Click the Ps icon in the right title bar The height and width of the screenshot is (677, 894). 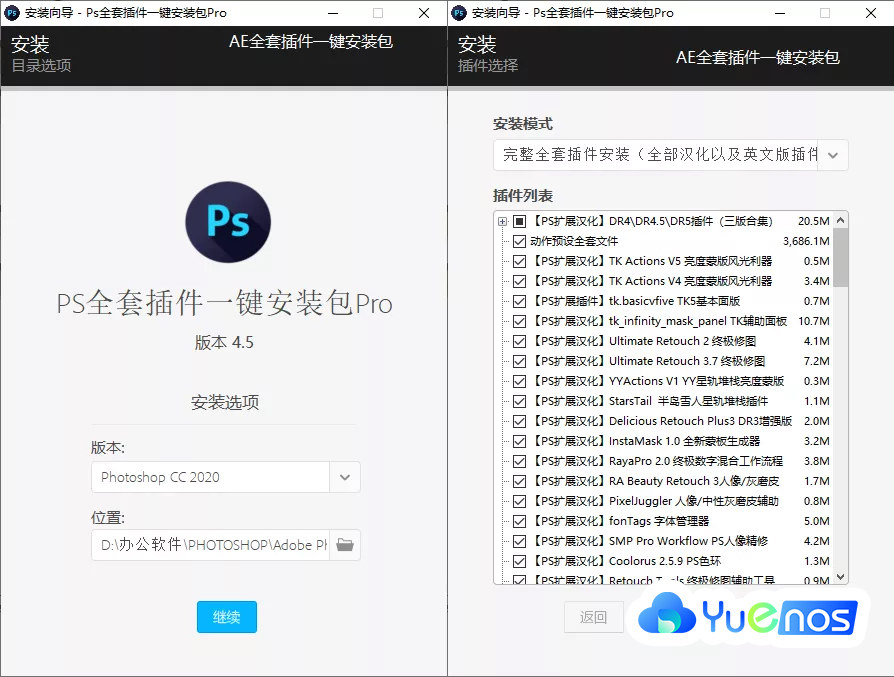[458, 13]
